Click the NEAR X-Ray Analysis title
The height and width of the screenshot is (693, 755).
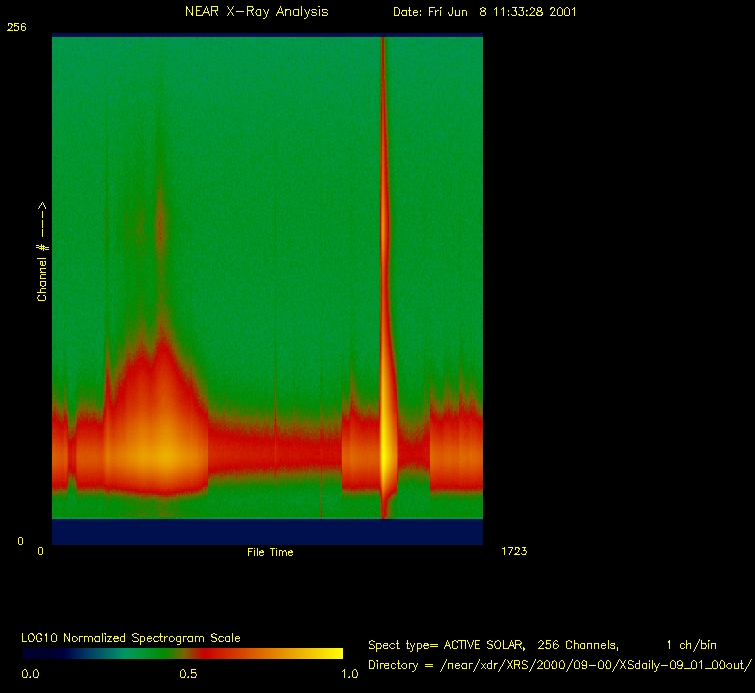(256, 12)
